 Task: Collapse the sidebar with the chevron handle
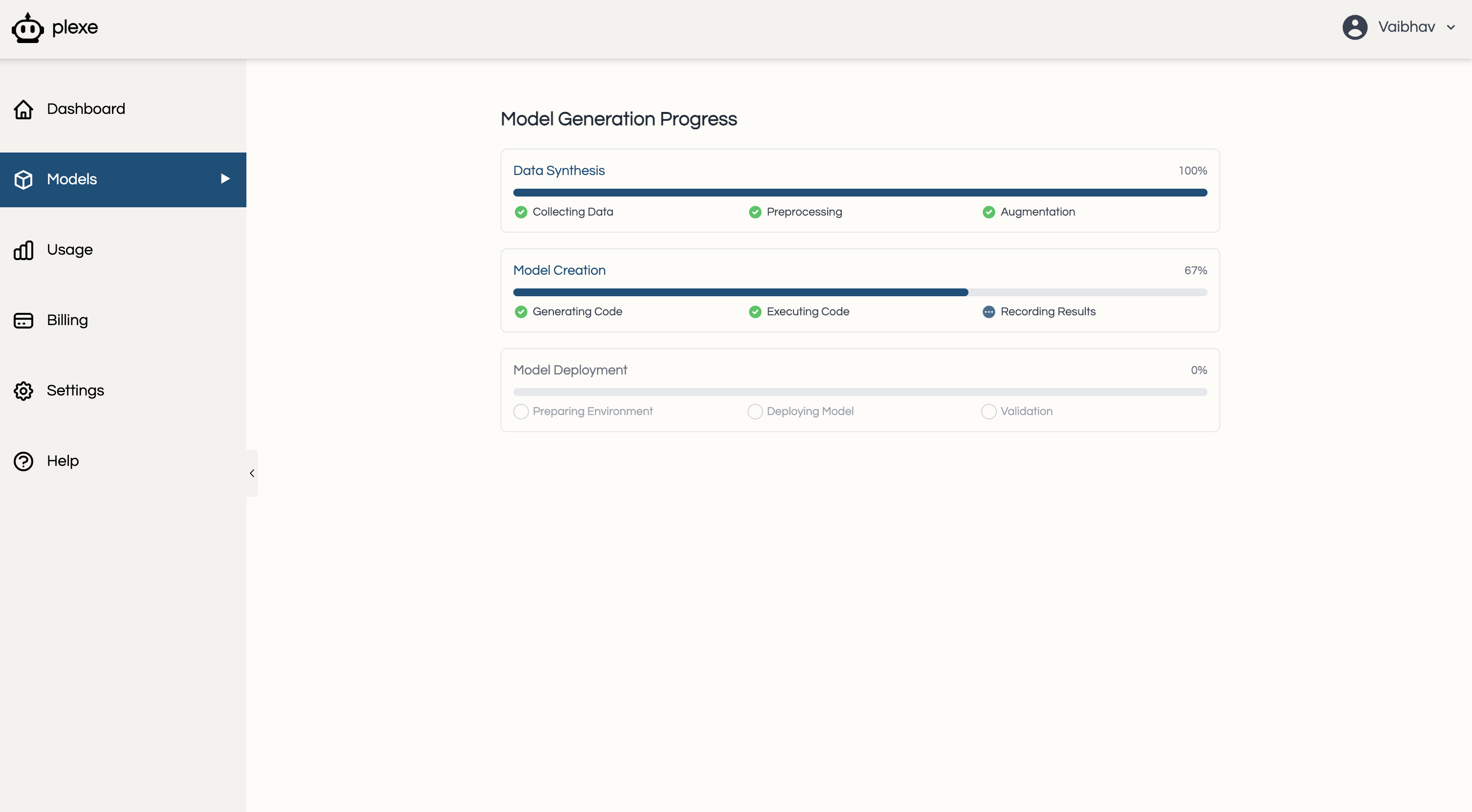coord(252,473)
